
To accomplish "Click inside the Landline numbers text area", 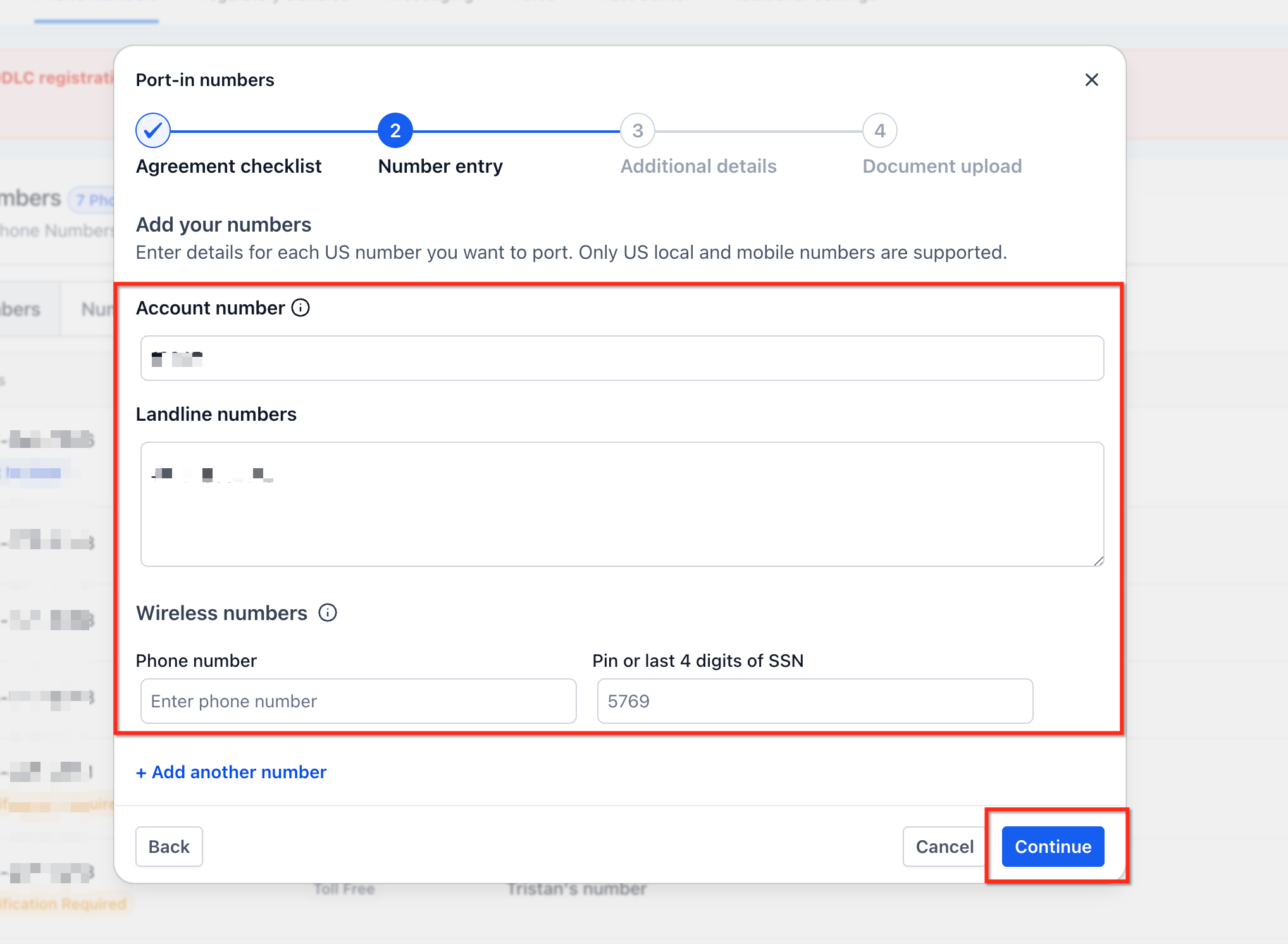I will point(622,504).
